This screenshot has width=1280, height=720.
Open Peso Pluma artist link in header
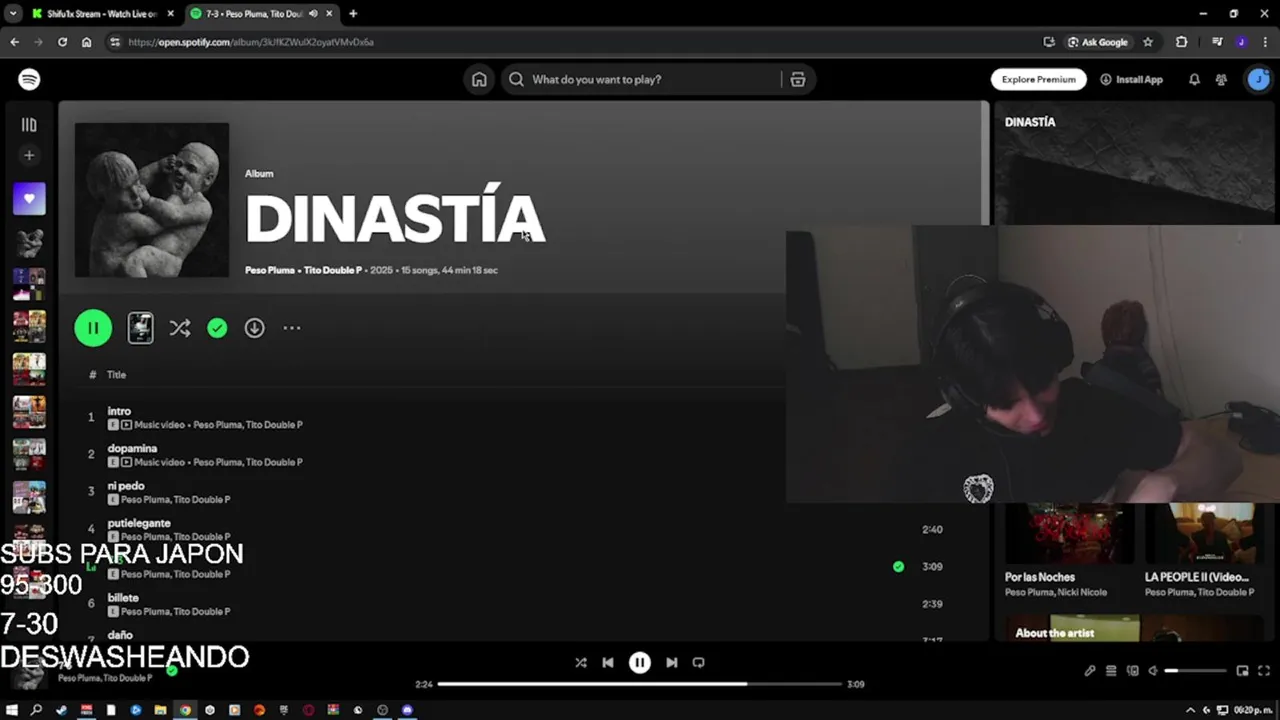(x=270, y=270)
